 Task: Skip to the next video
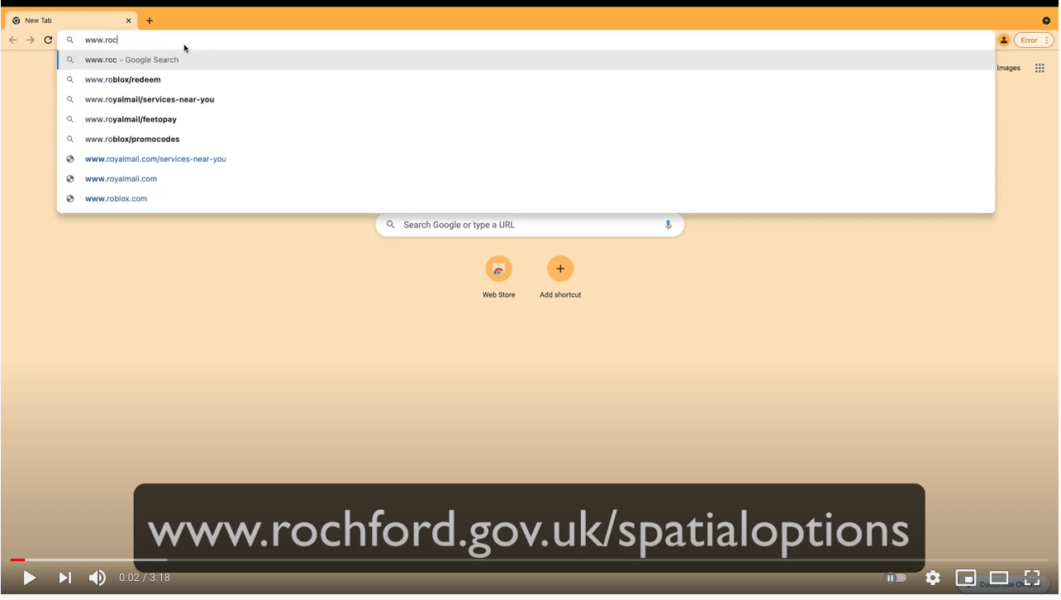(x=64, y=578)
